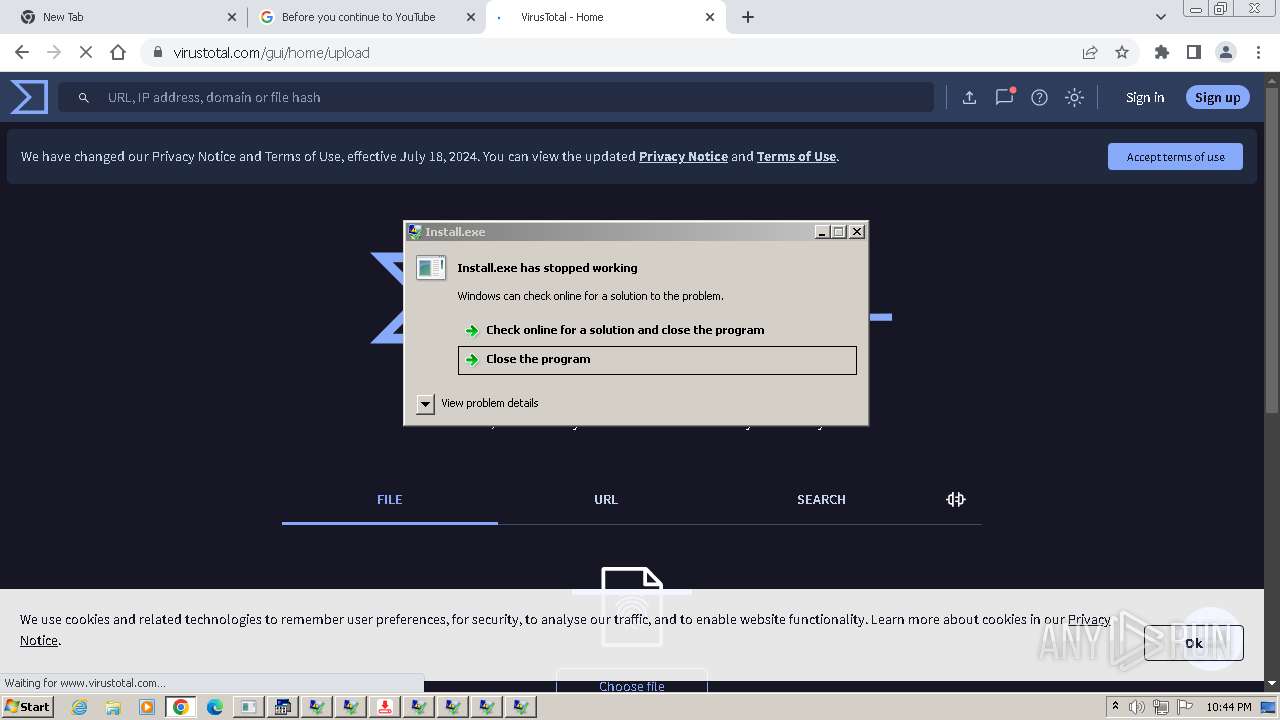Open Chrome extensions puzzle icon
Viewport: 1280px width, 720px height.
(x=1161, y=52)
